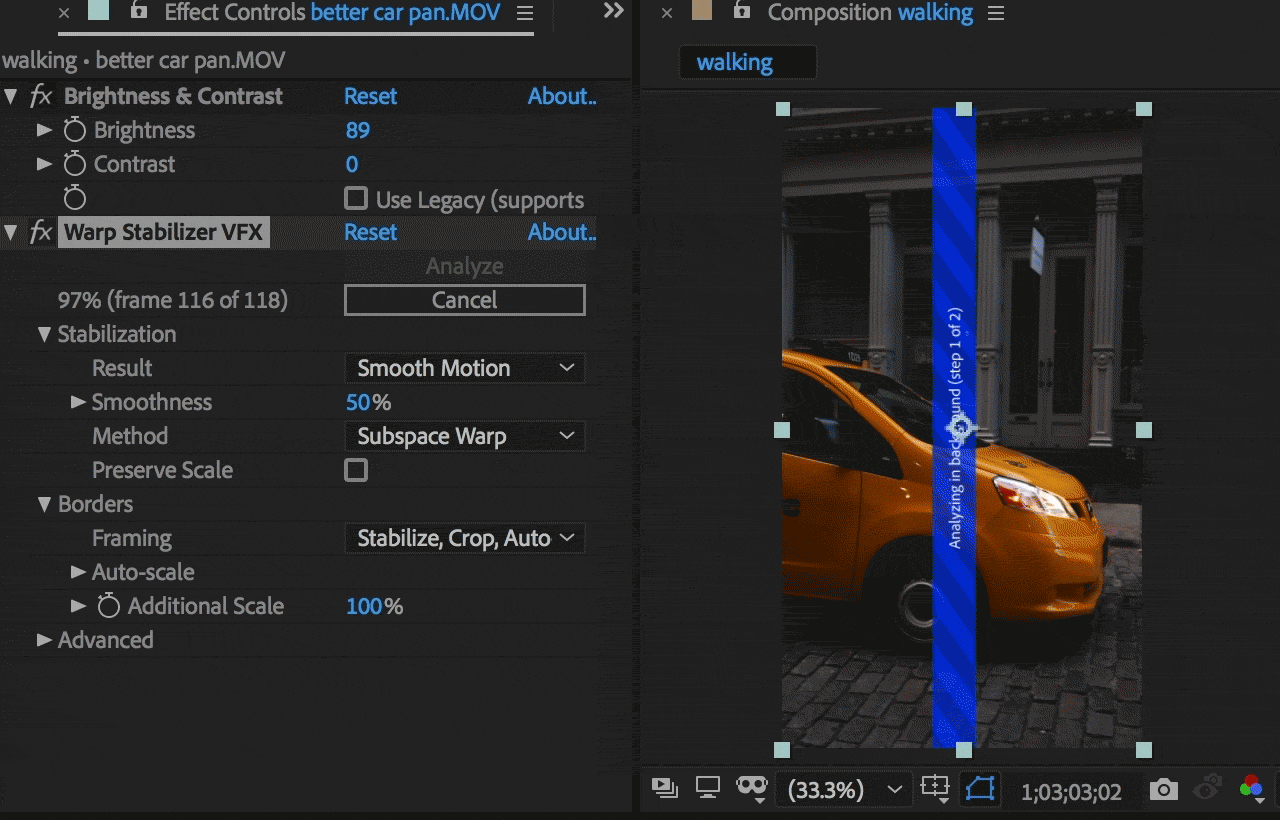This screenshot has height=820, width=1280.
Task: Switch to the Composition walking tab
Action: (869, 13)
